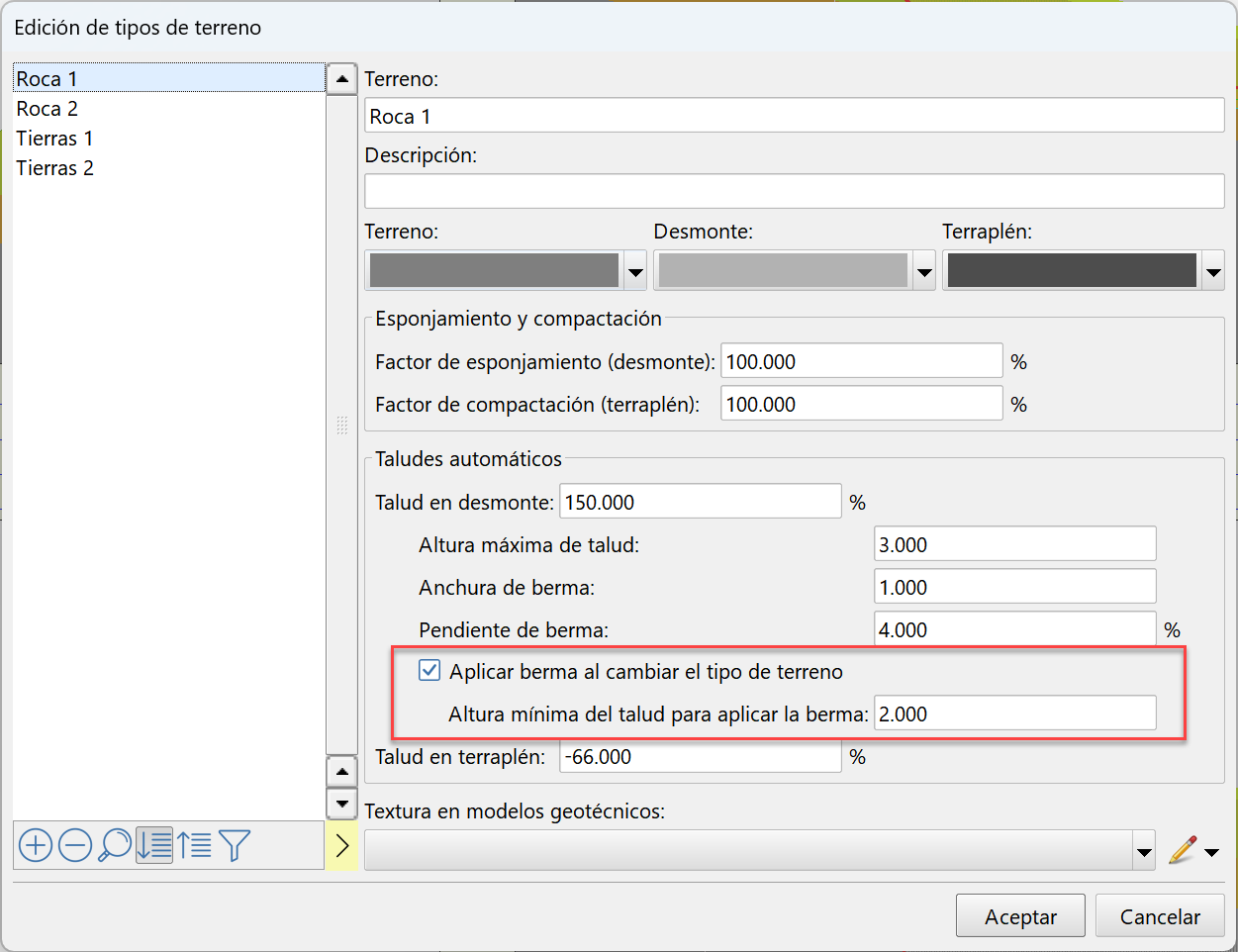Select the descending sort icon

point(154,845)
